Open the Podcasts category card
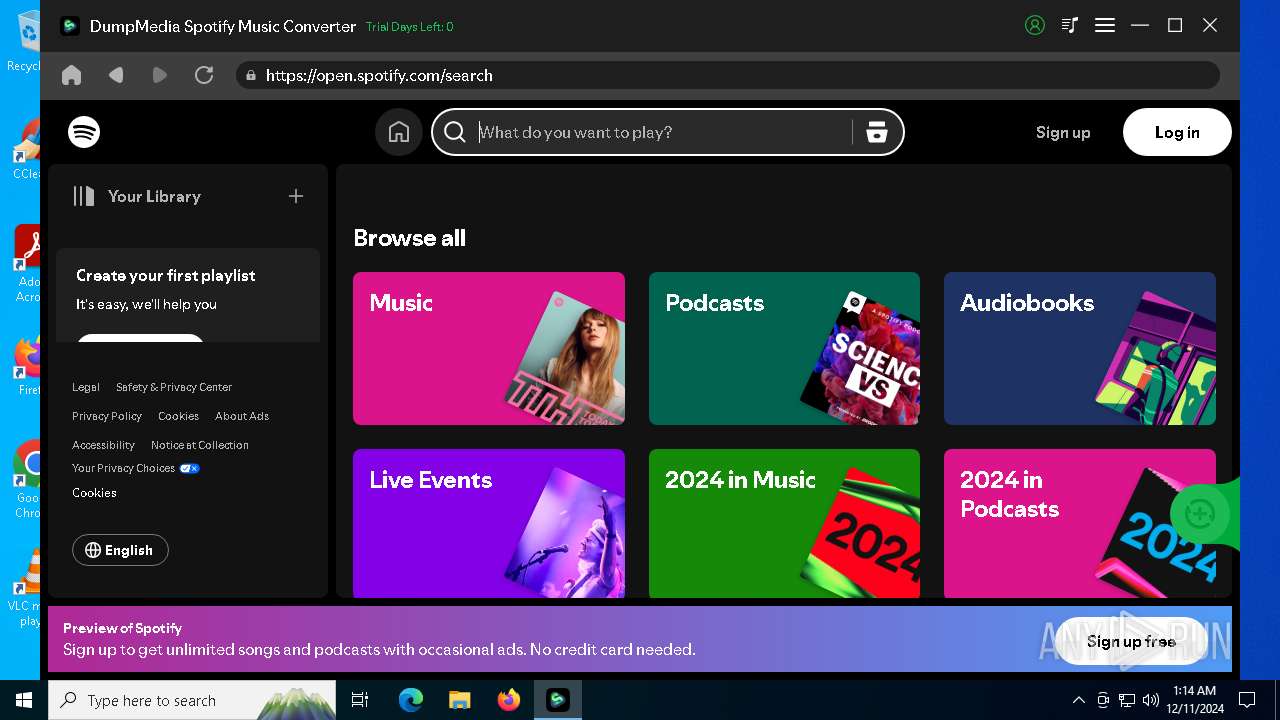The width and height of the screenshot is (1280, 720). tap(784, 349)
